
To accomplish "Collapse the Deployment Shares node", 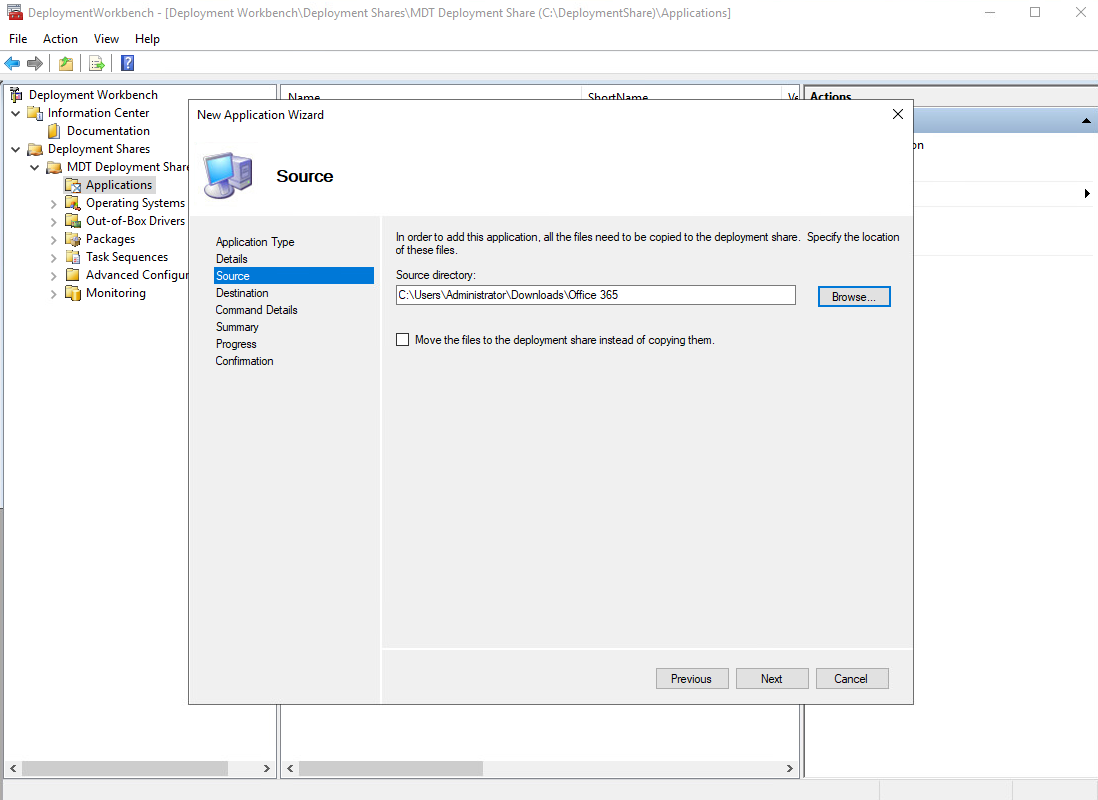I will click(x=15, y=149).
